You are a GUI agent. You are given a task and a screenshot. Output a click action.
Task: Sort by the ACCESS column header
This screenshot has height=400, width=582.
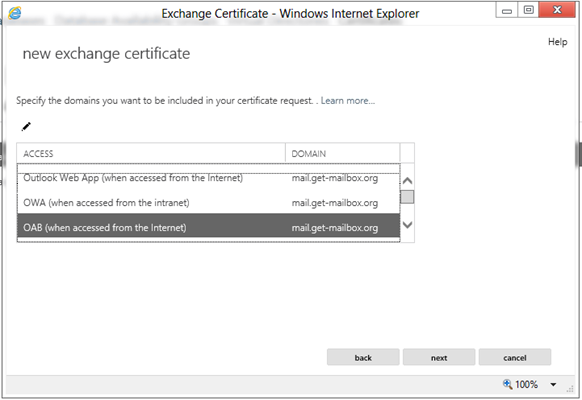click(151, 153)
